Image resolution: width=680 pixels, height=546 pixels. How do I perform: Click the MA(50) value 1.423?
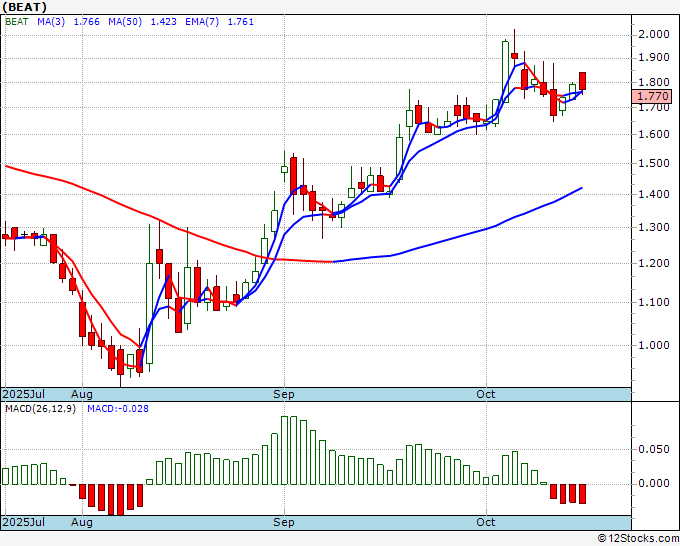[x=163, y=22]
